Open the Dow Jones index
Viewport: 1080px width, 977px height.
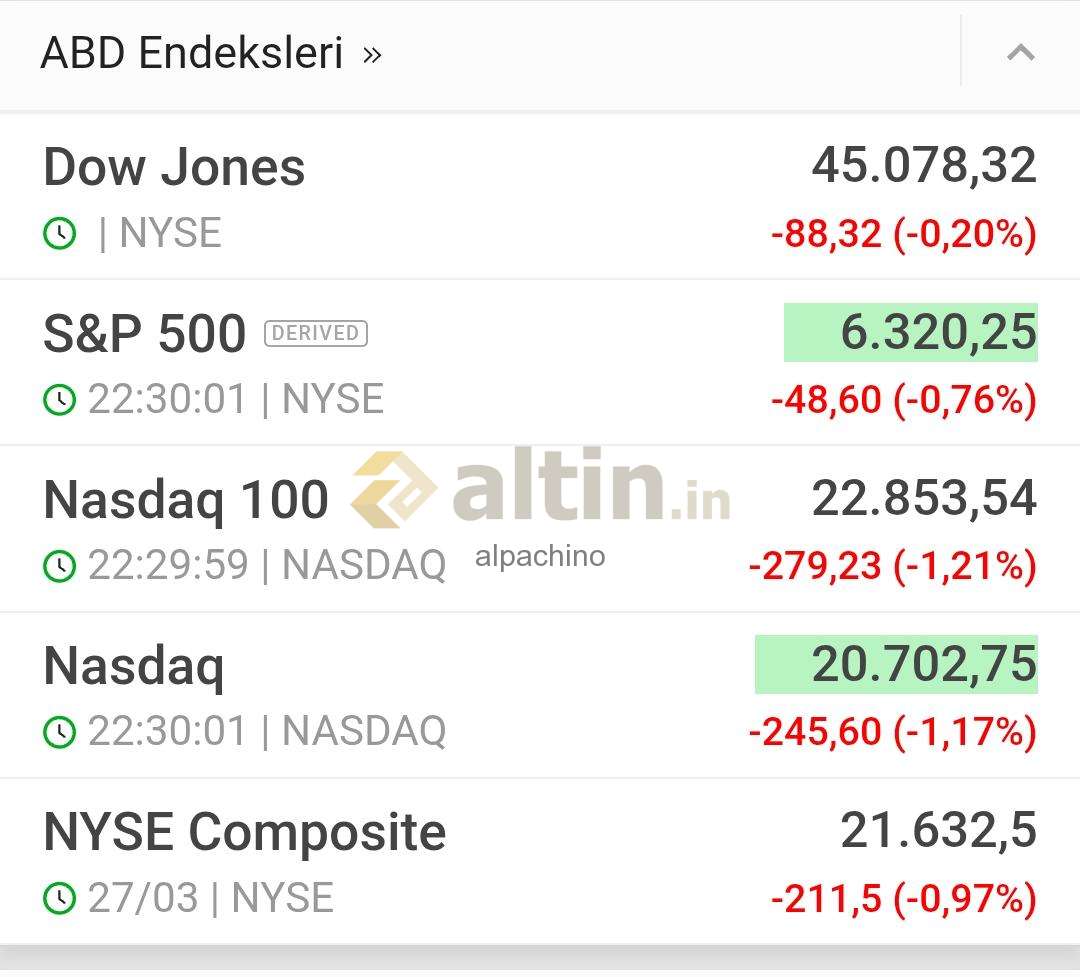click(174, 167)
